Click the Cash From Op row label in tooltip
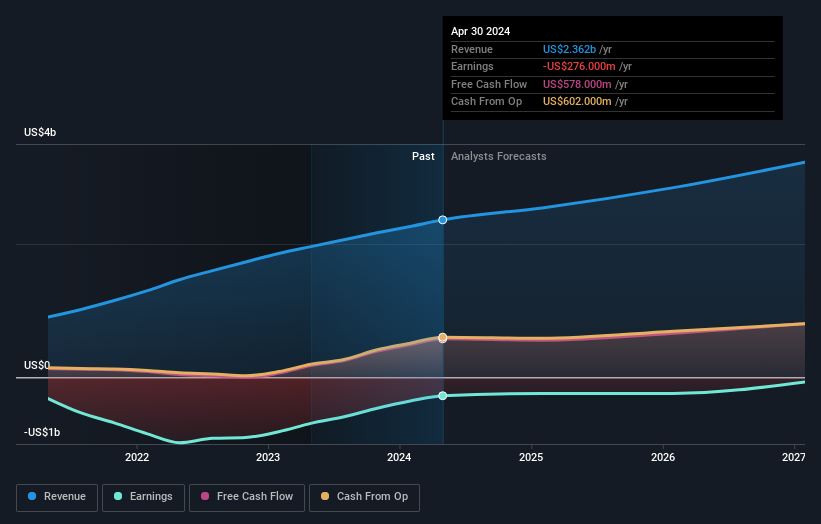The image size is (821, 524). point(486,102)
